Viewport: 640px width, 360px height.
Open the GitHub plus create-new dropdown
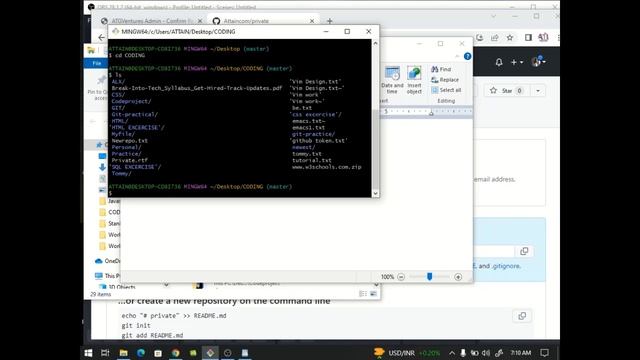[x=516, y=62]
